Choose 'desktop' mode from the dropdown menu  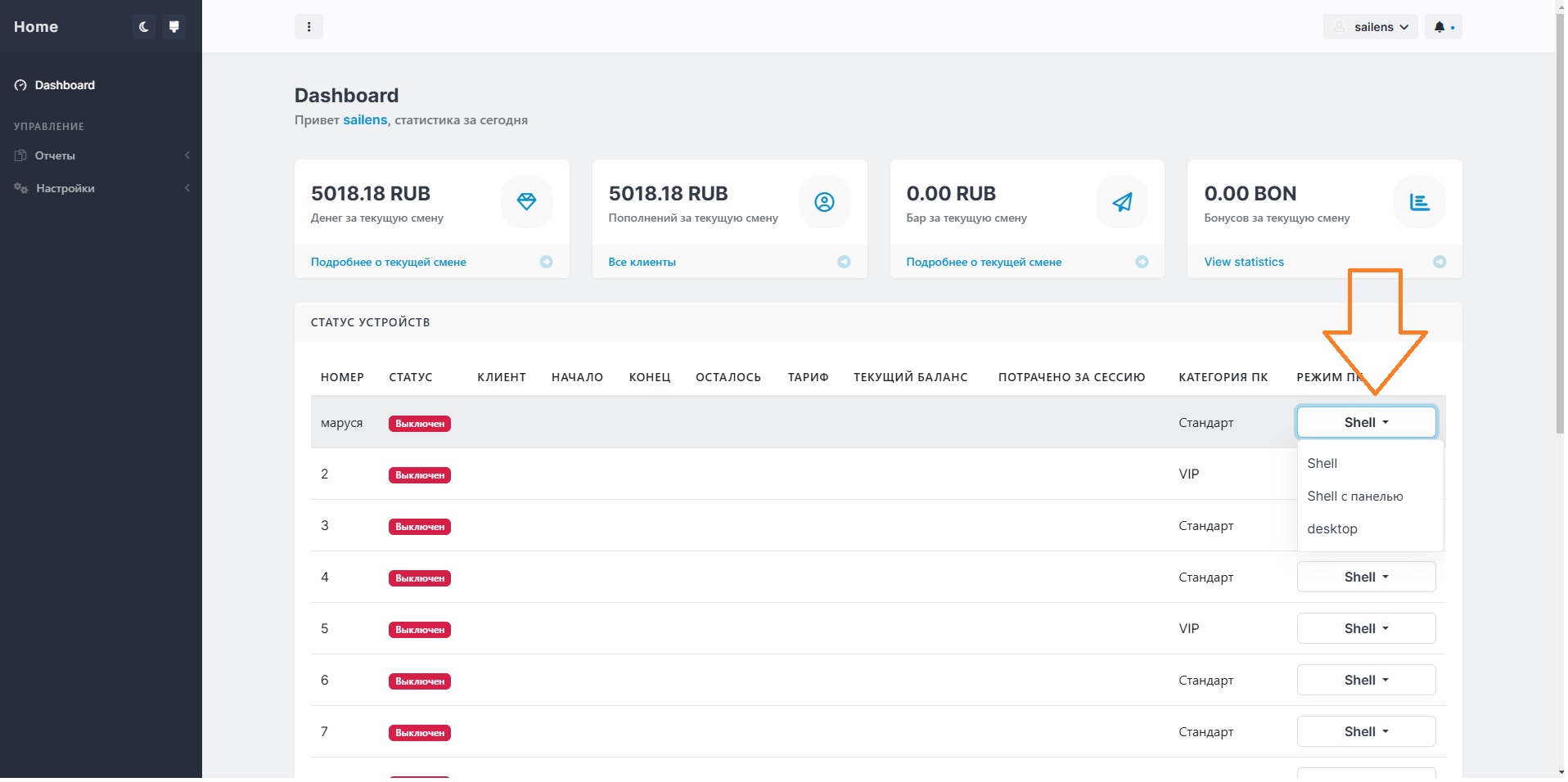[1332, 528]
